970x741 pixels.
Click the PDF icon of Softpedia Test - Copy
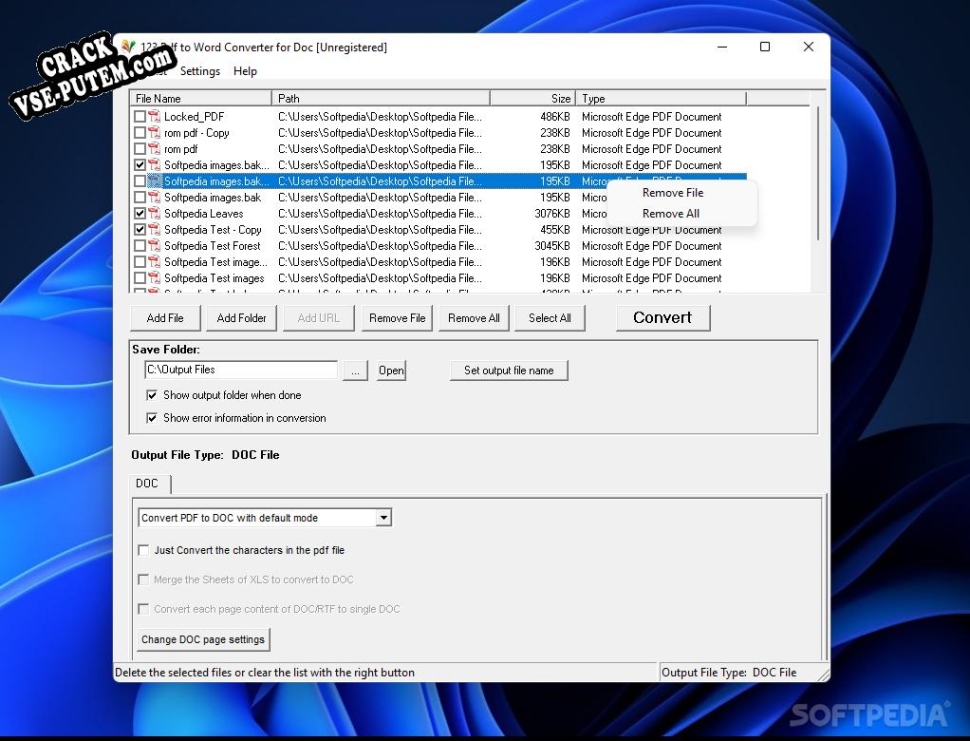(x=154, y=230)
